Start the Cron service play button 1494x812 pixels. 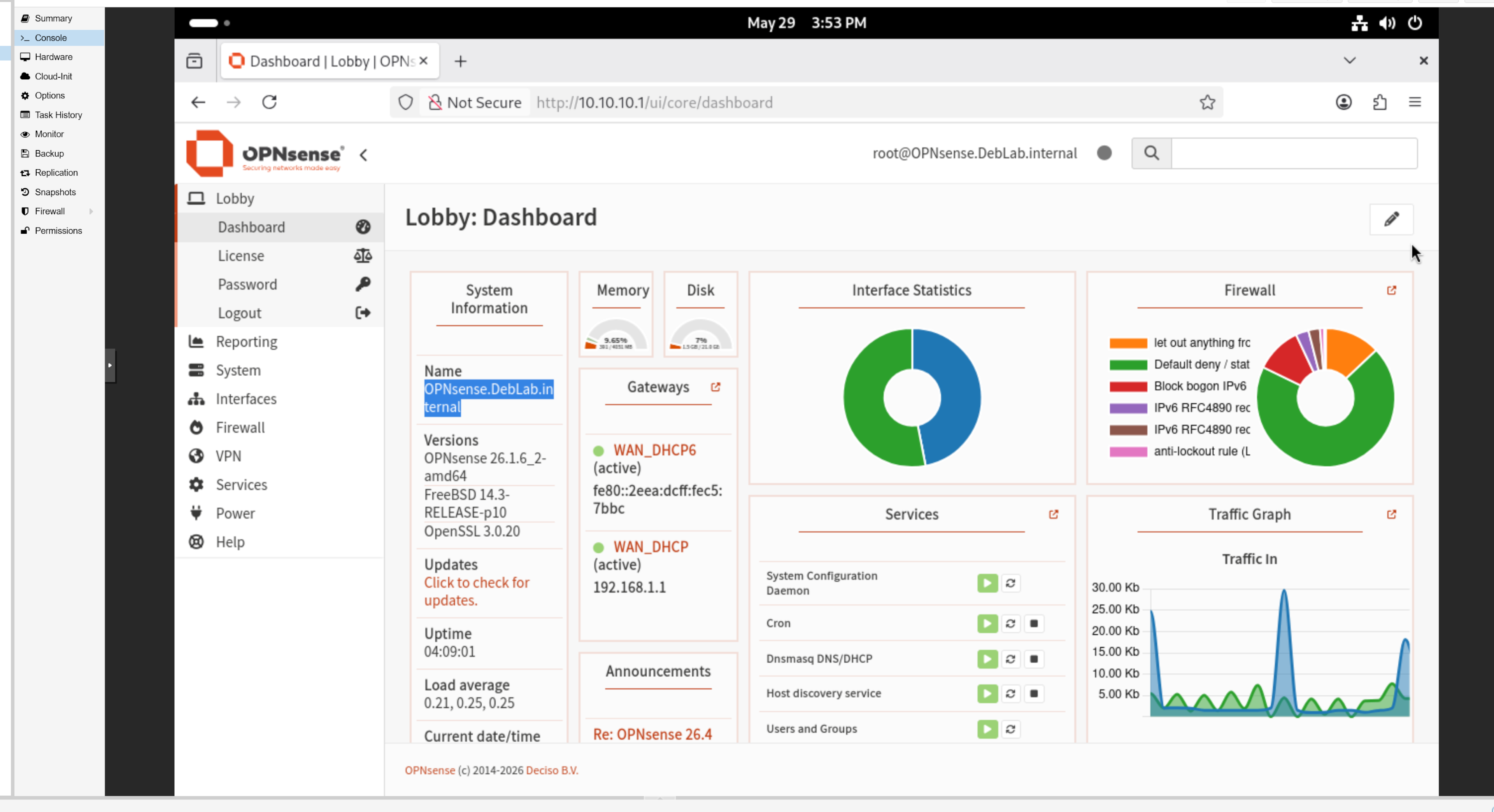pos(987,624)
